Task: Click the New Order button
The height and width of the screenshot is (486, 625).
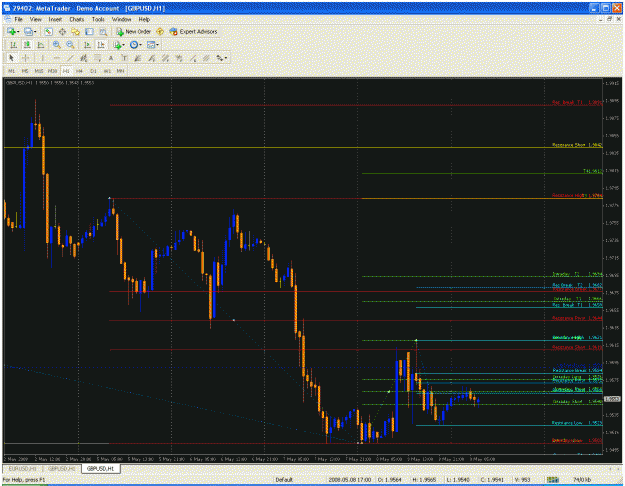Action: [x=134, y=31]
